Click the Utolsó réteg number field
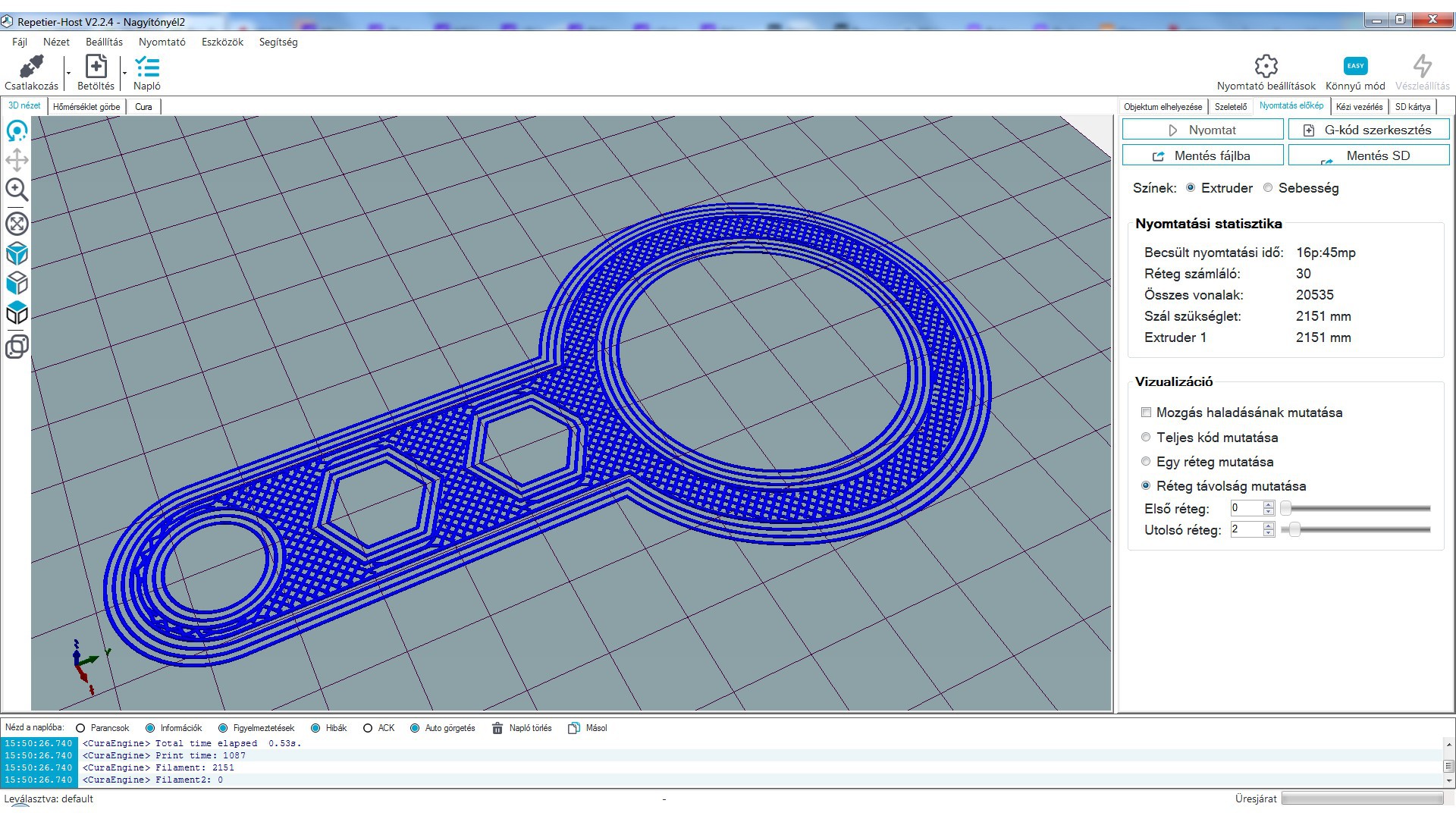The image size is (1456, 819). (x=1247, y=529)
